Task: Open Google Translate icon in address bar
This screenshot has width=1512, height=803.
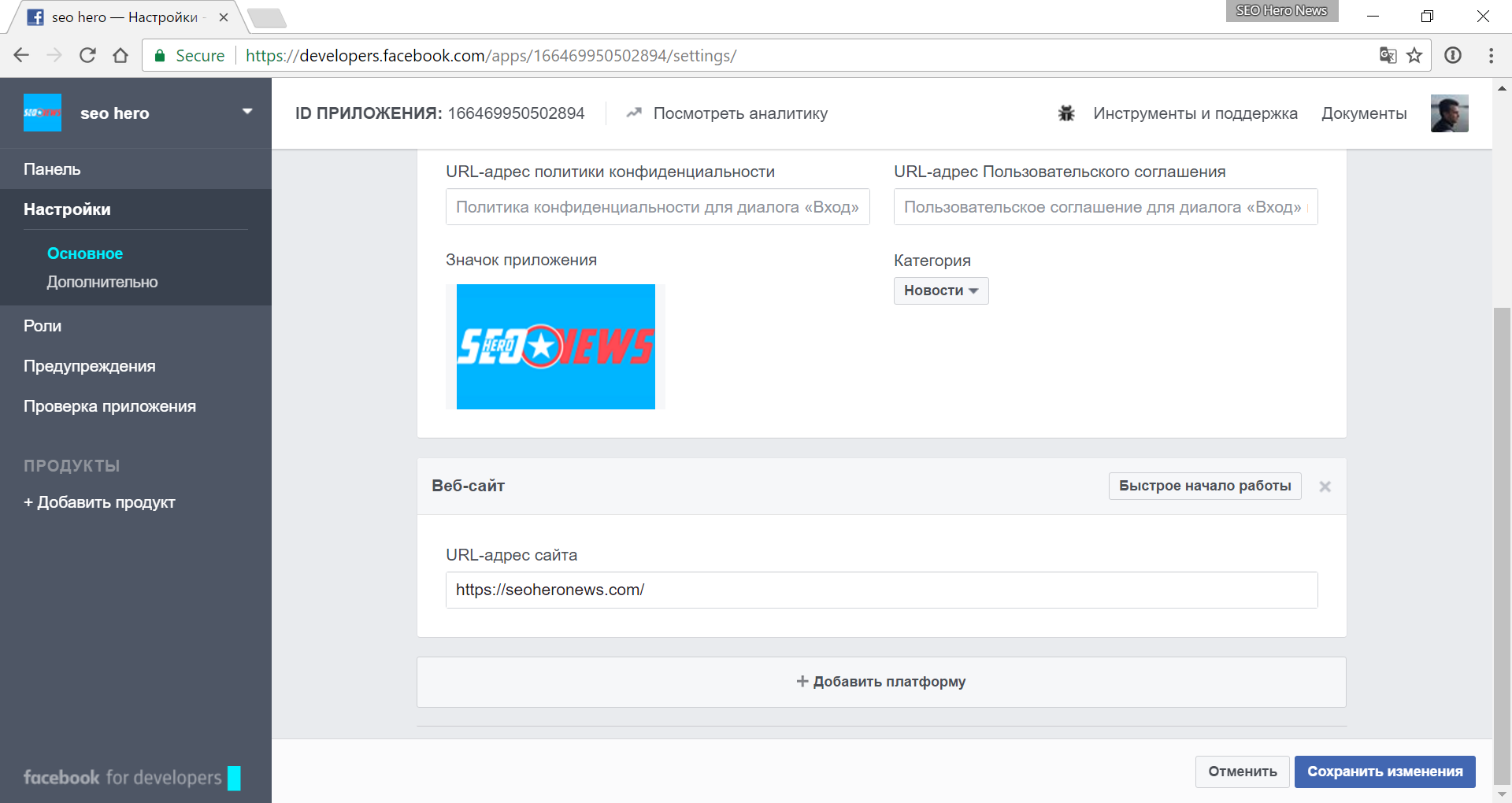Action: click(1388, 55)
